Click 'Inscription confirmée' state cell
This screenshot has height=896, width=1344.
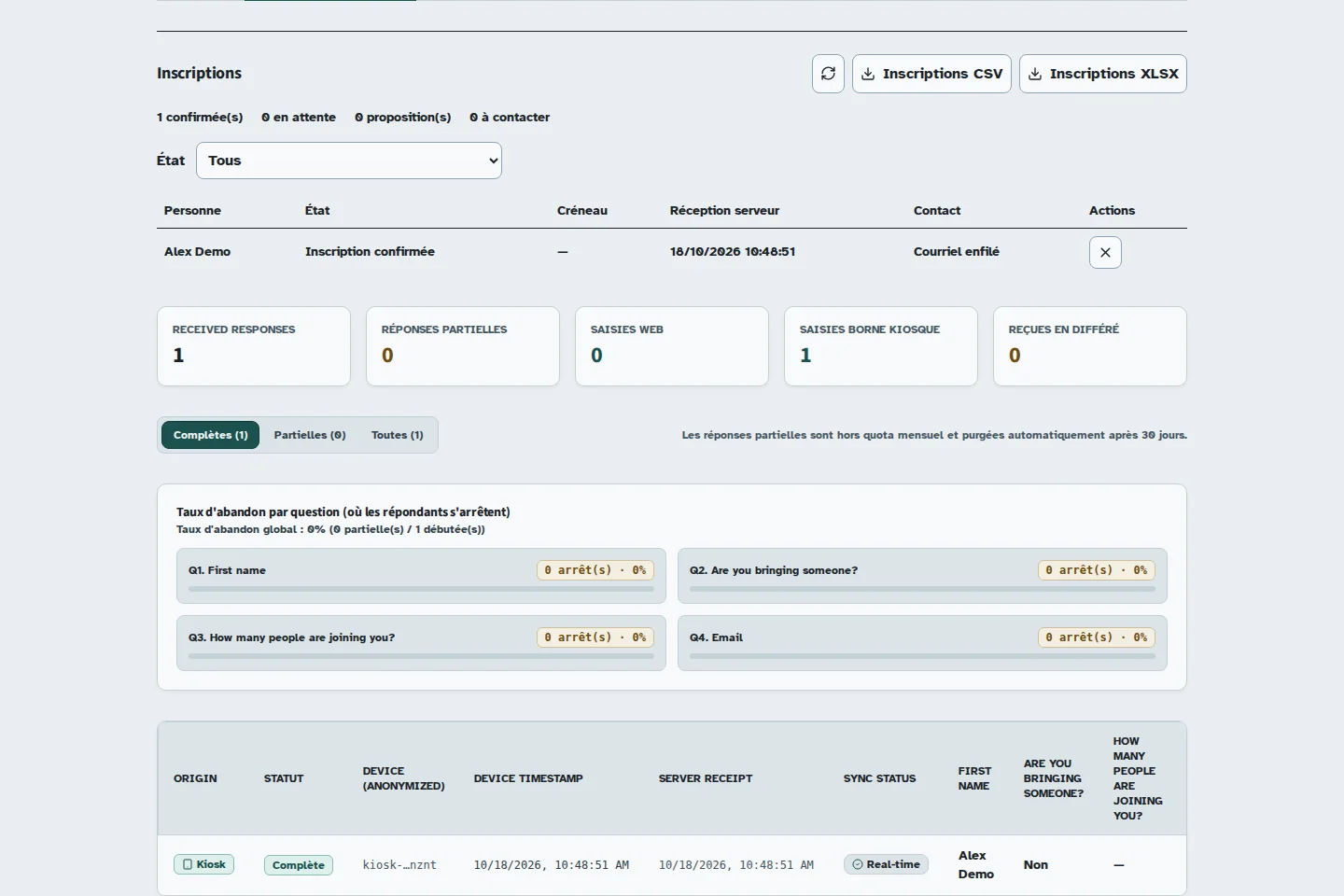click(370, 252)
